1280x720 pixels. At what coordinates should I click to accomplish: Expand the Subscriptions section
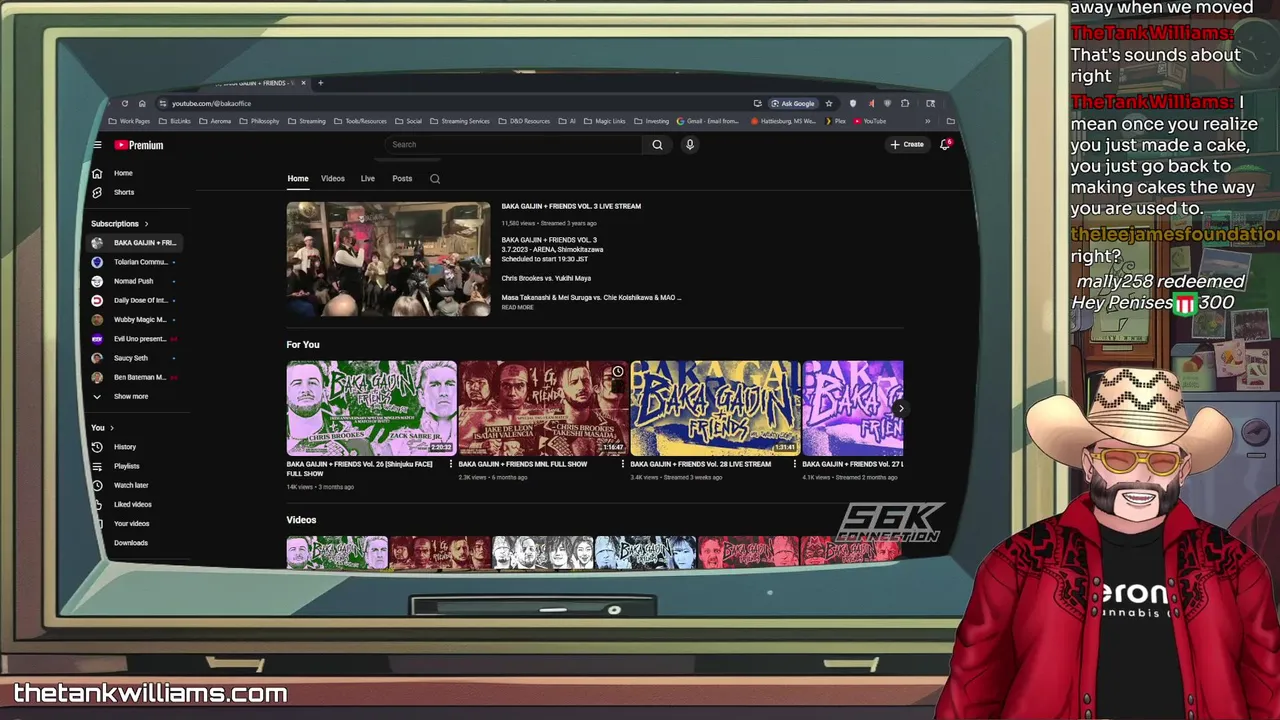pyautogui.click(x=120, y=224)
